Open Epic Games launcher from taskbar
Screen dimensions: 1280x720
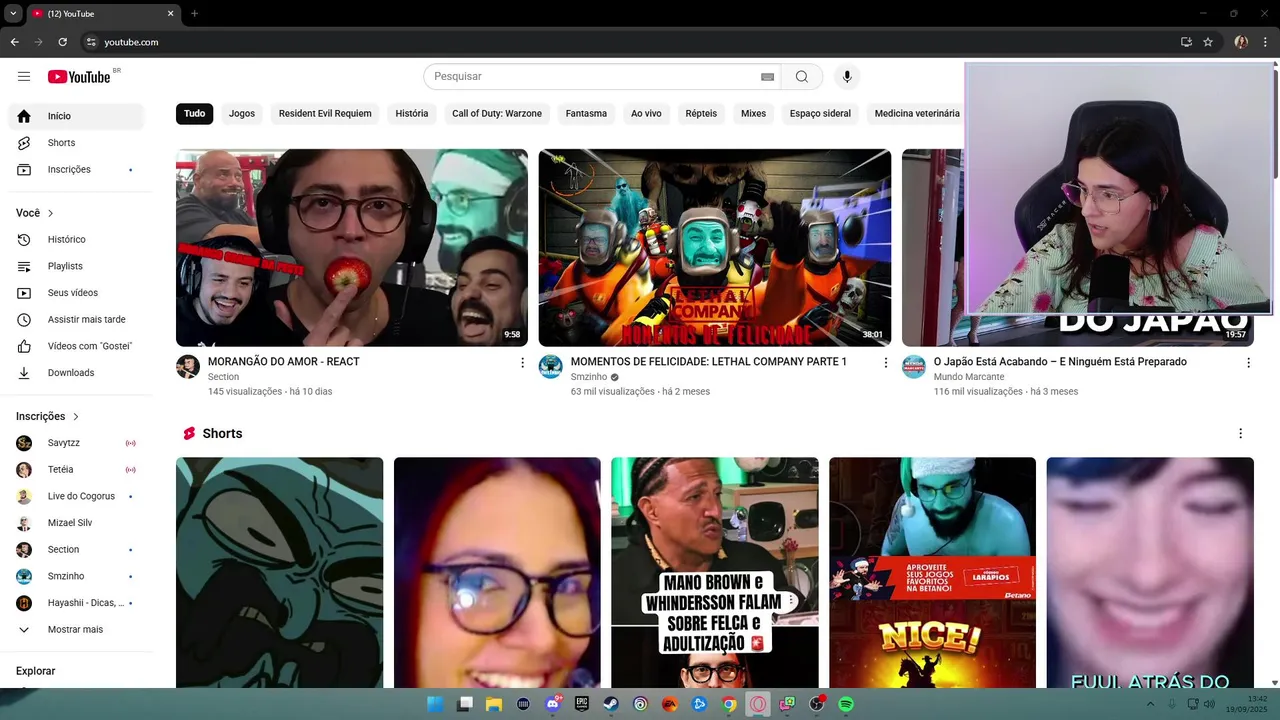click(x=582, y=704)
